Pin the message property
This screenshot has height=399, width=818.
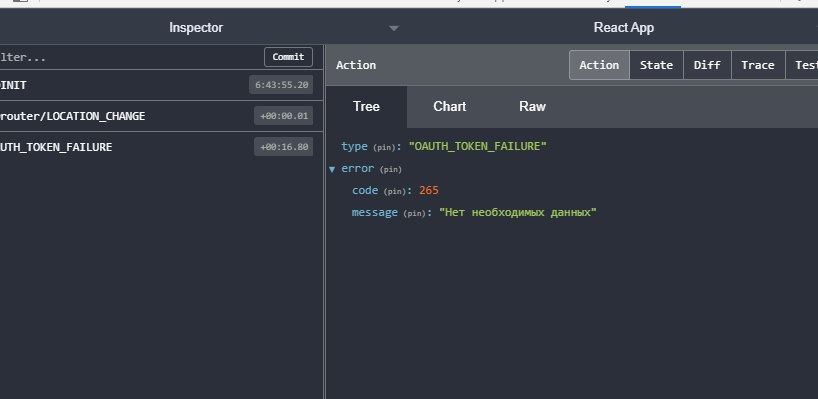click(415, 213)
